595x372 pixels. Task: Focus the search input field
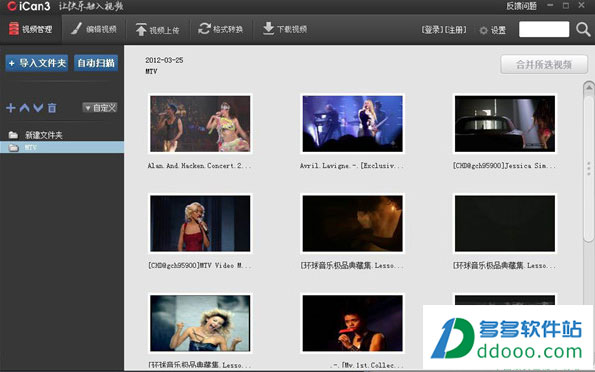[x=544, y=29]
